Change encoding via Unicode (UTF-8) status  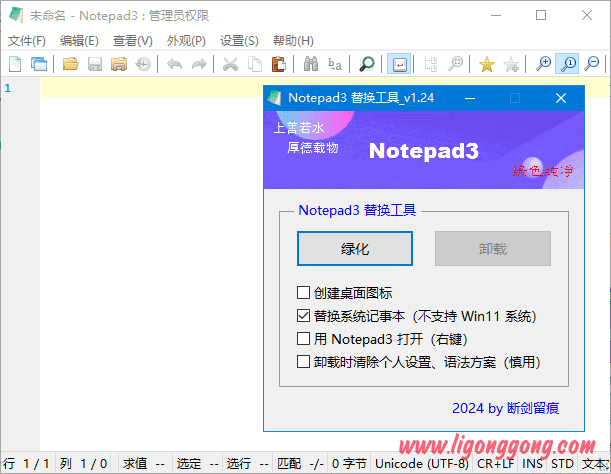tap(422, 463)
